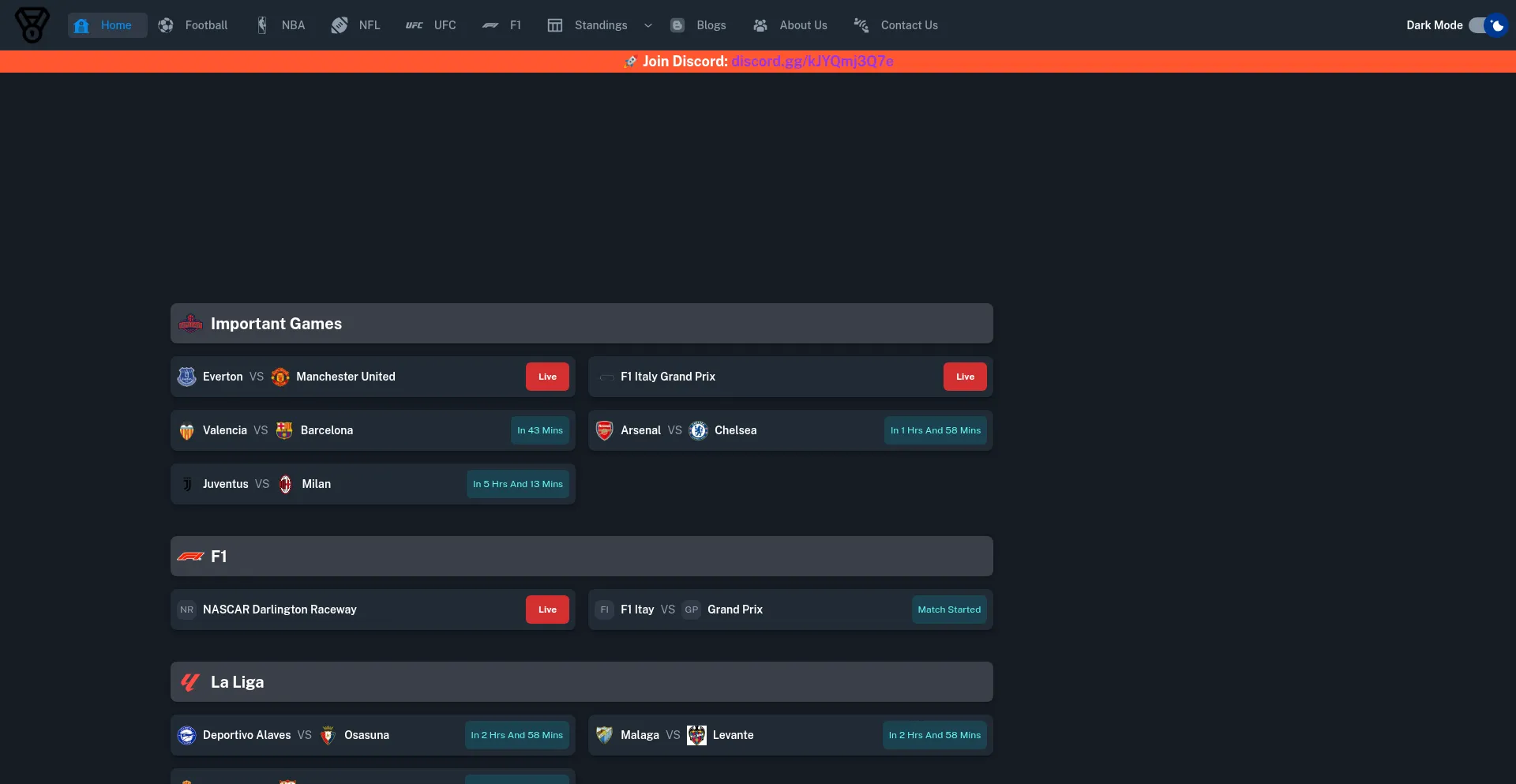Click the Blogs icon
Image resolution: width=1516 pixels, height=784 pixels.
(x=677, y=25)
